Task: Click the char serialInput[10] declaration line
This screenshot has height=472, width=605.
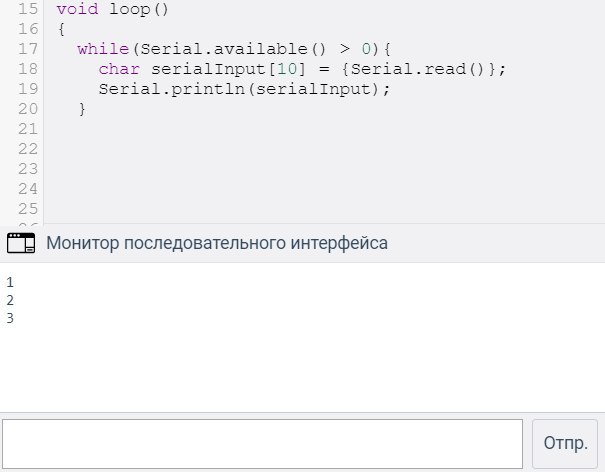Action: pos(302,69)
